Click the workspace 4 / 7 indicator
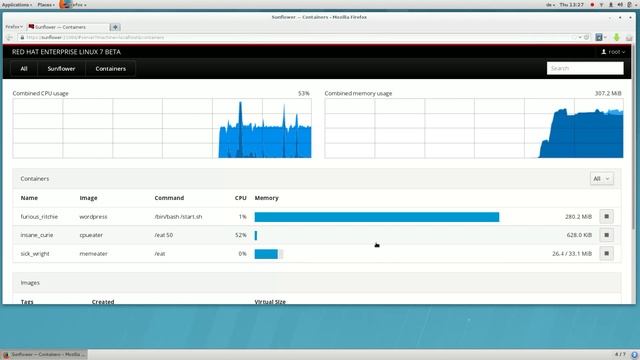The width and height of the screenshot is (640, 360). (620, 354)
